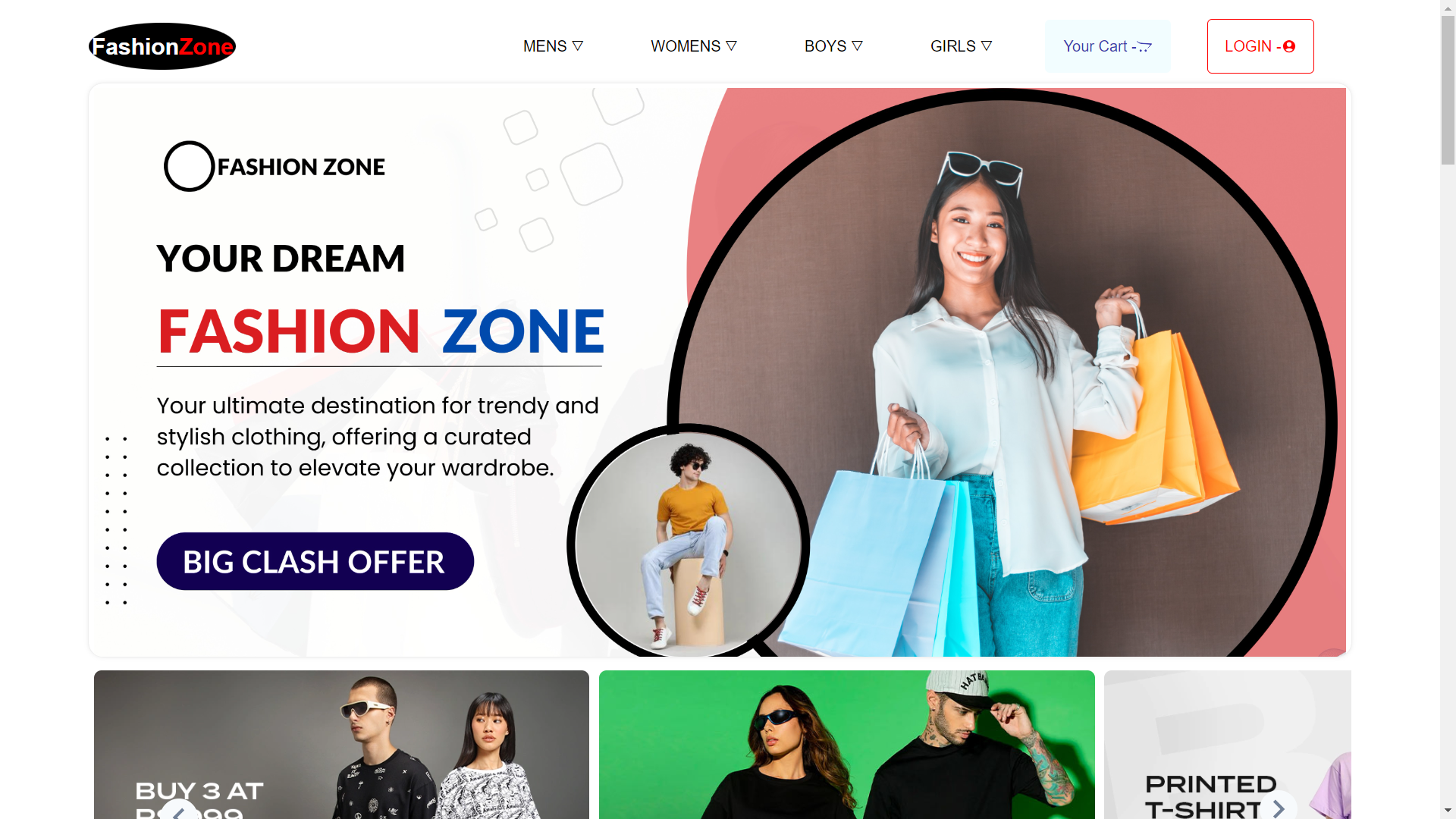1456x819 pixels.
Task: Open the GIRLS menu
Action: pos(961,46)
